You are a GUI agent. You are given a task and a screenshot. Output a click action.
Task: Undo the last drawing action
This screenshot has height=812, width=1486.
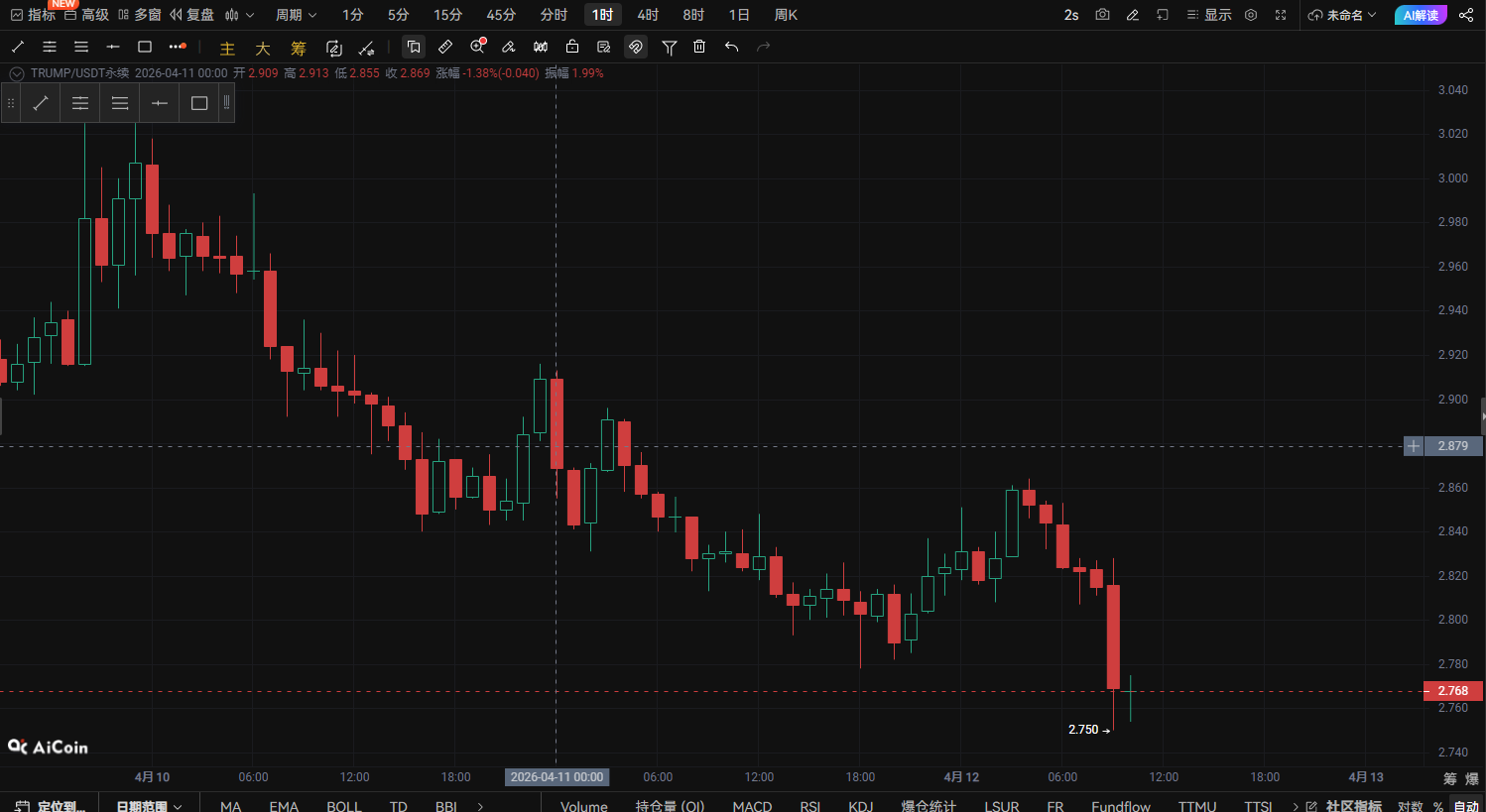click(x=731, y=47)
